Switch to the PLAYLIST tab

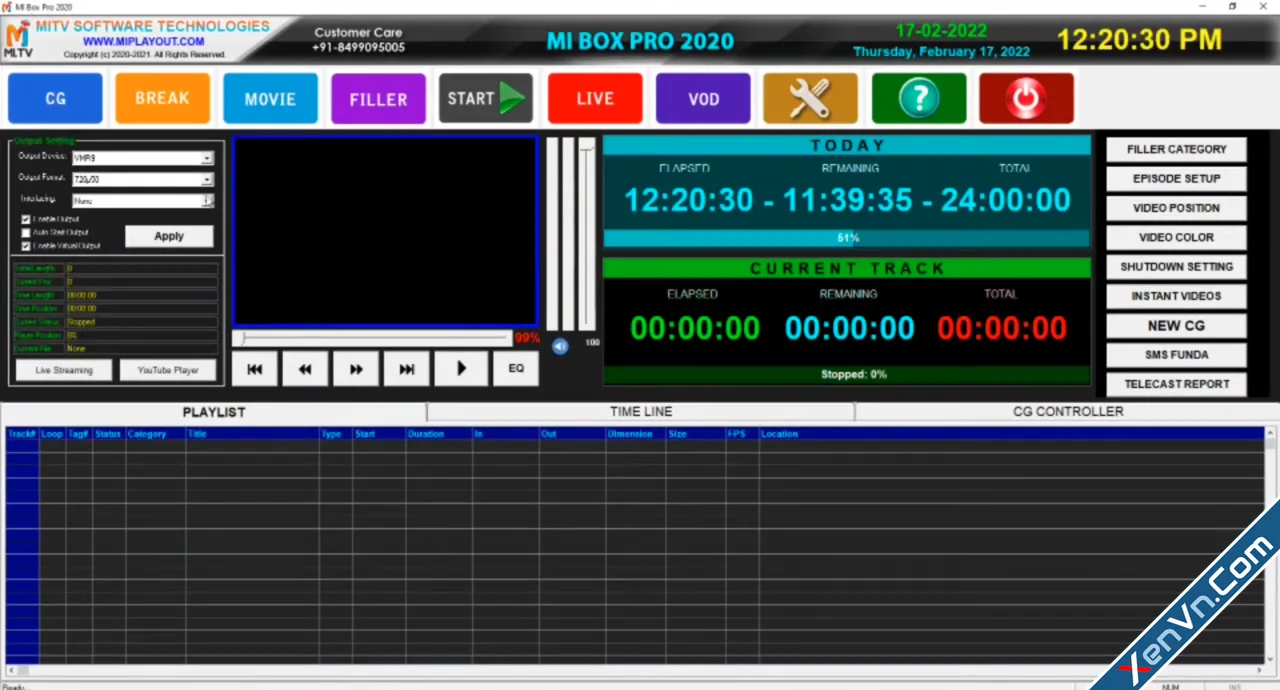pos(214,412)
